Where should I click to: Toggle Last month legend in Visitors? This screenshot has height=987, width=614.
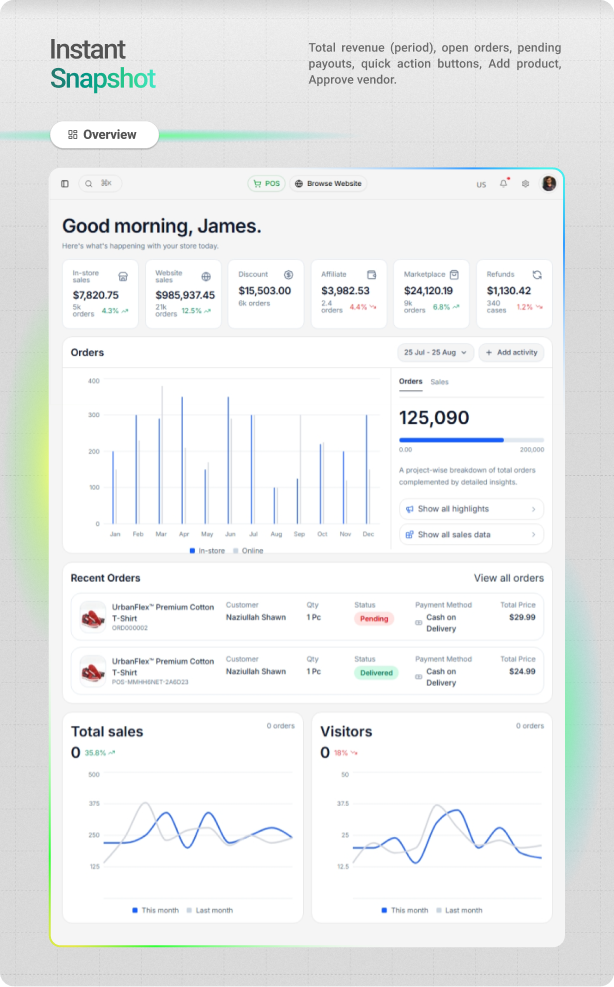pos(459,910)
